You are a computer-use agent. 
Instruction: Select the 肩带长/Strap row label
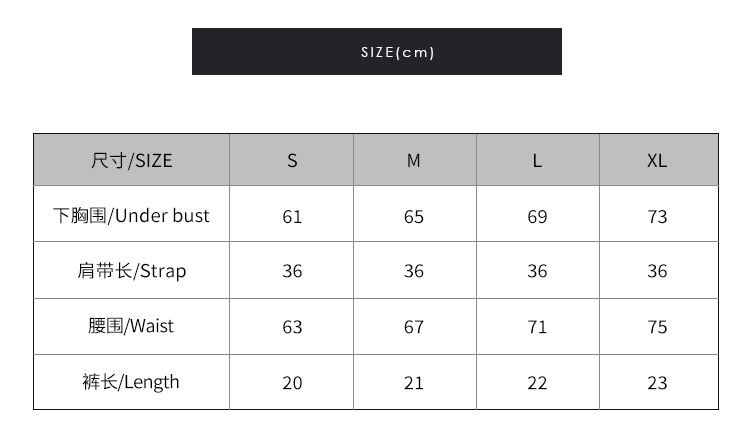[x=131, y=271]
